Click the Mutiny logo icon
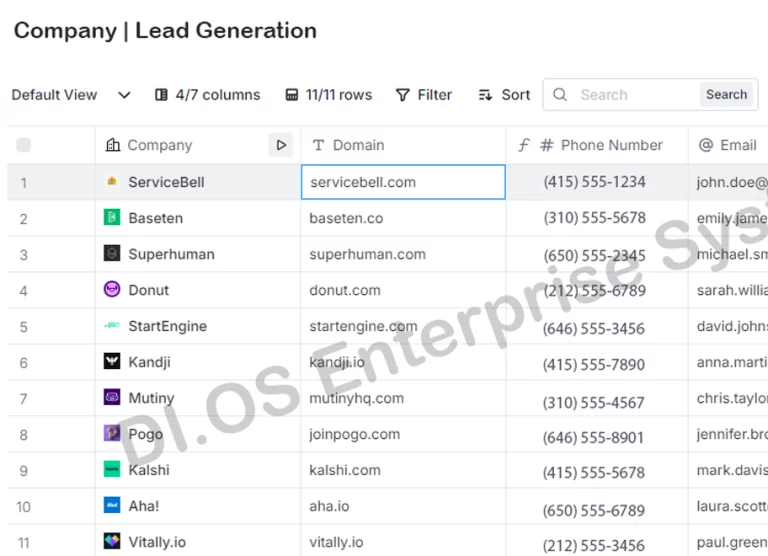This screenshot has height=556, width=768. [112, 397]
